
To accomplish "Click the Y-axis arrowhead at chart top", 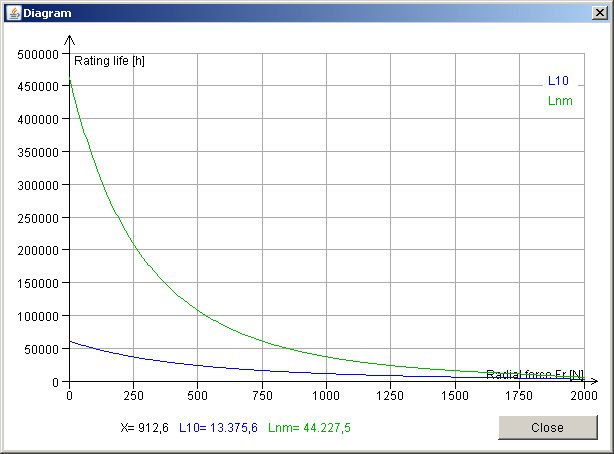I will coord(69,40).
